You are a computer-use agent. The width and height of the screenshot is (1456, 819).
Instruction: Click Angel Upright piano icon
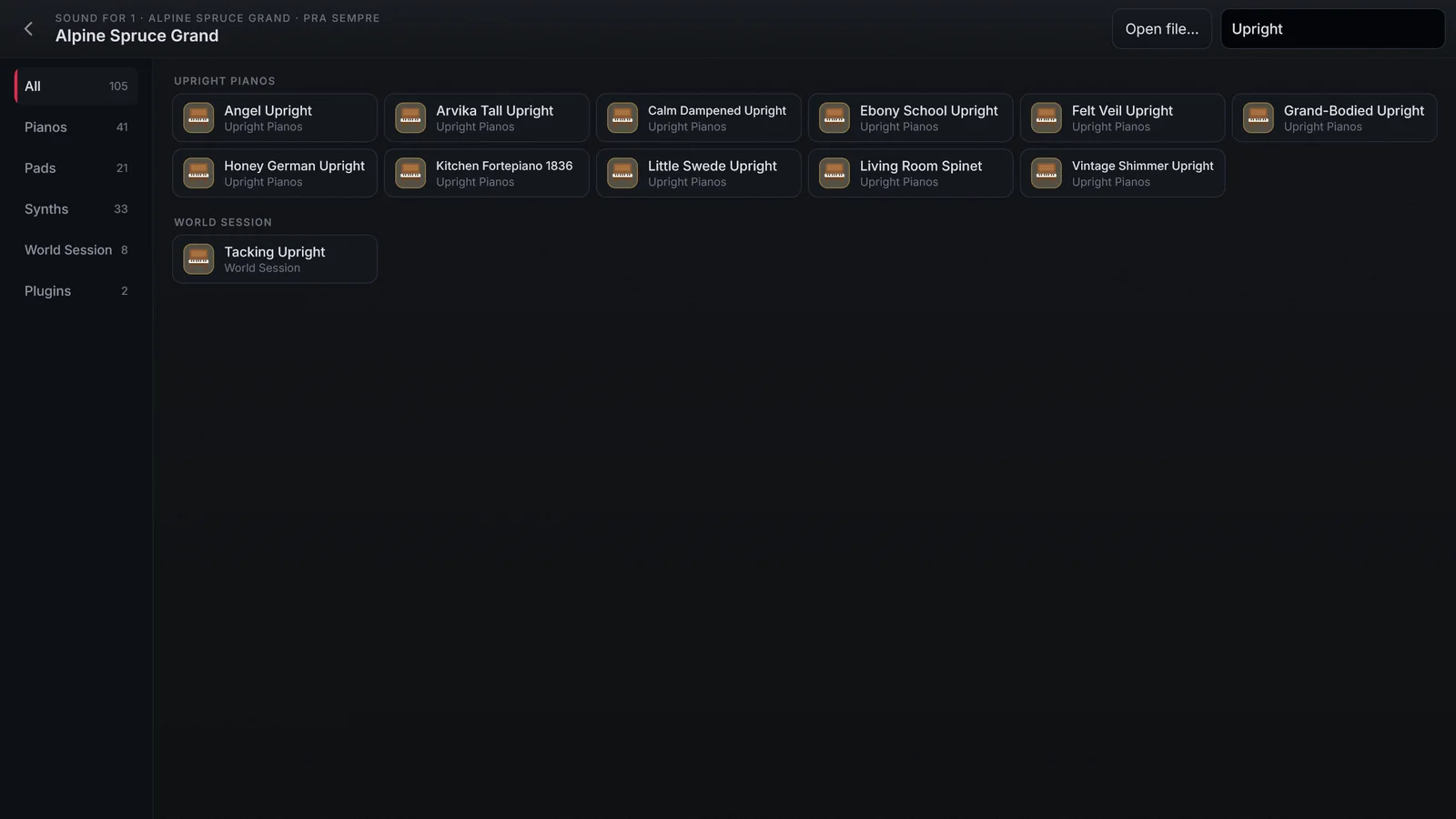coord(198,117)
